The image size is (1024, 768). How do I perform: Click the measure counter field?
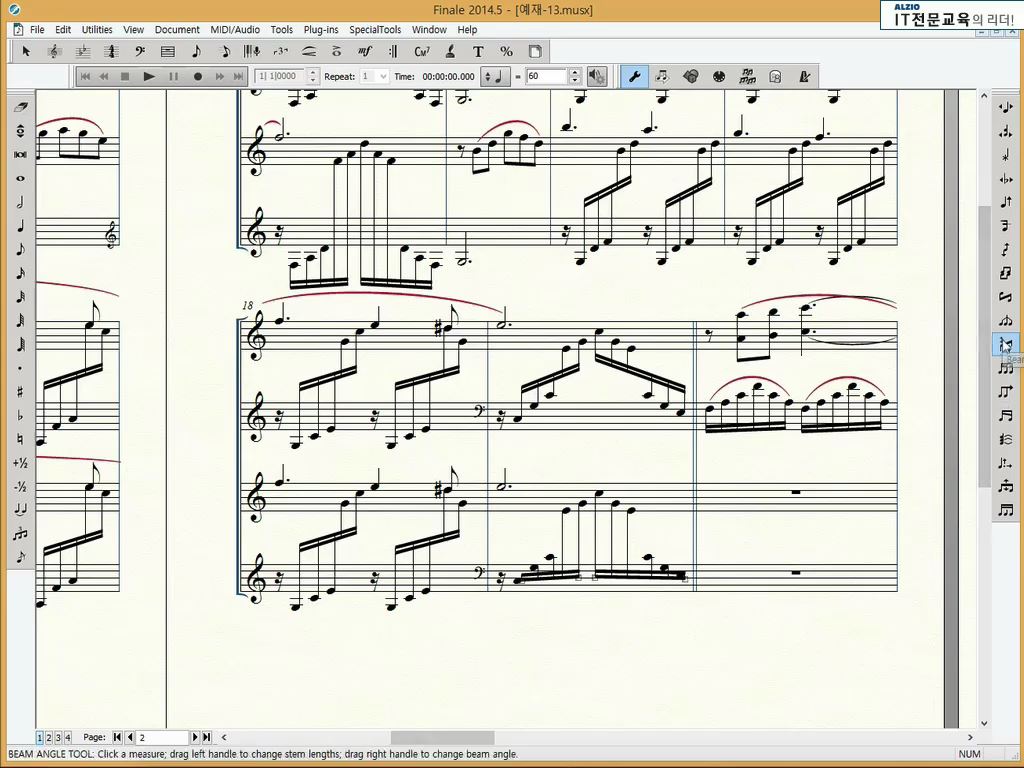tap(280, 76)
